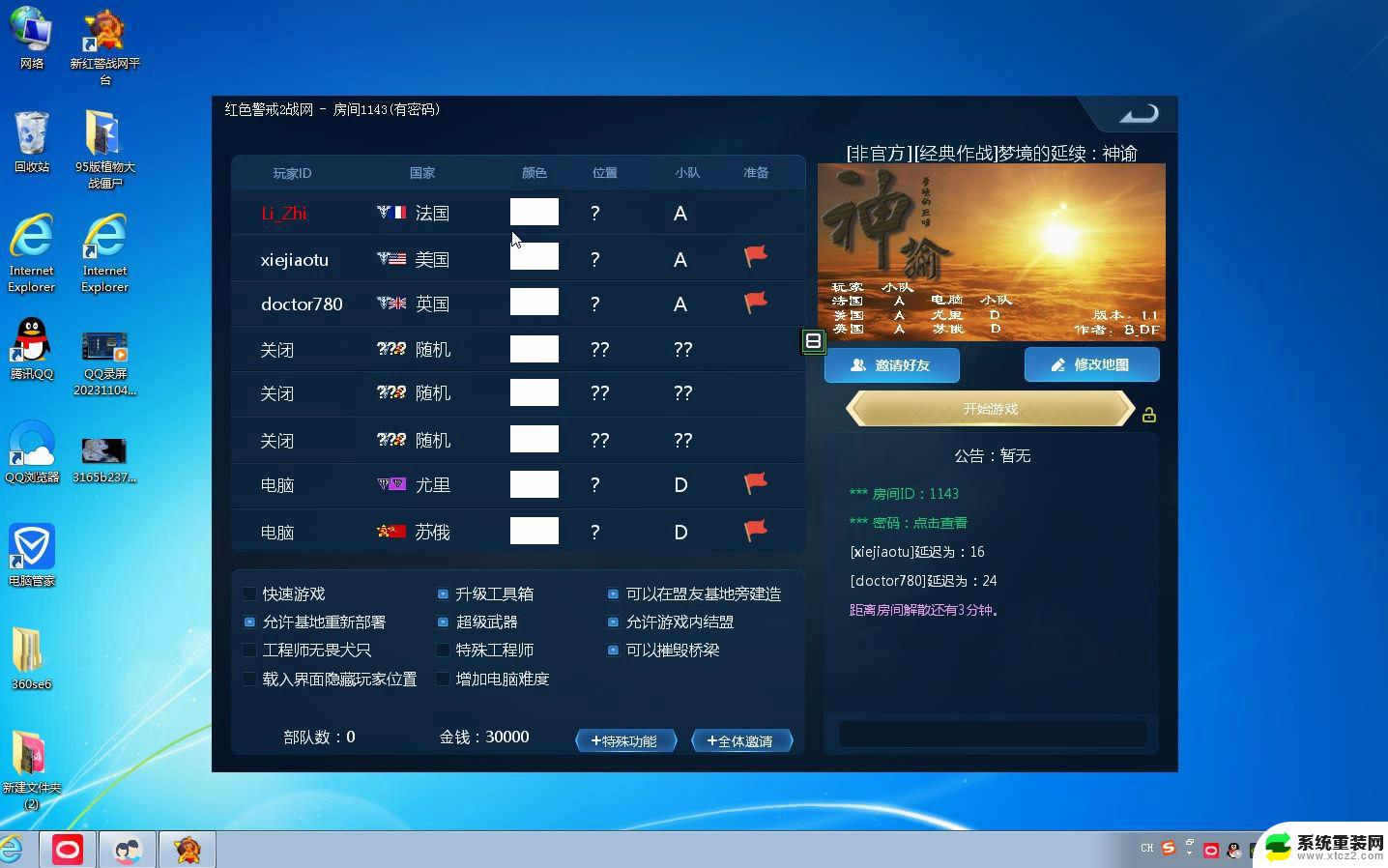Open the 电脑管家 desktop icon
Screen dimensions: 1388x868
tap(32, 556)
